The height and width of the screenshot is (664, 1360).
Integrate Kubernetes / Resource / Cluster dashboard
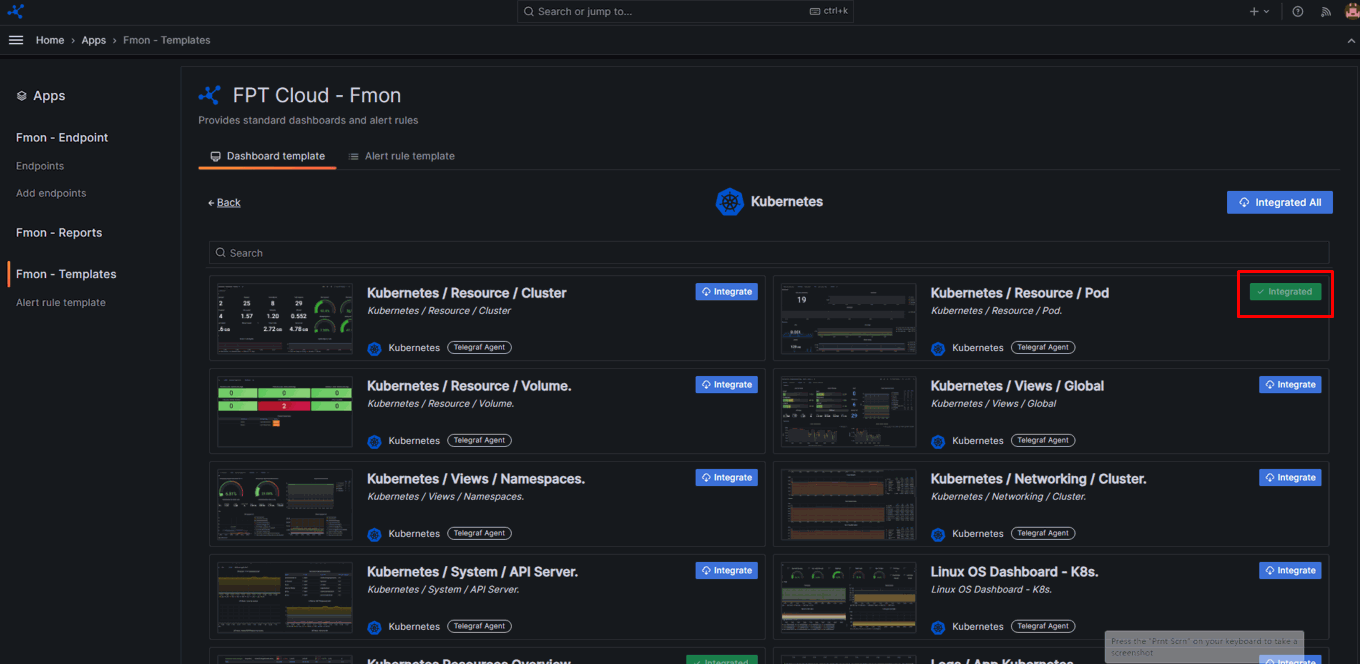pos(727,292)
